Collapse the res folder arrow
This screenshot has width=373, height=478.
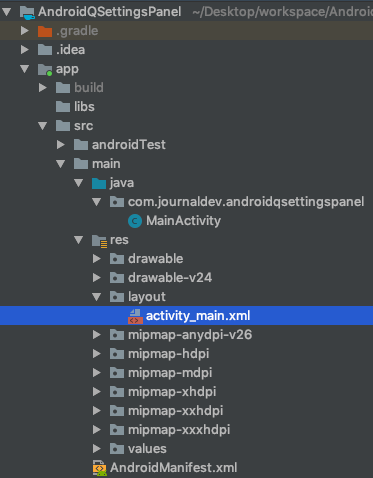pyautogui.click(x=79, y=240)
